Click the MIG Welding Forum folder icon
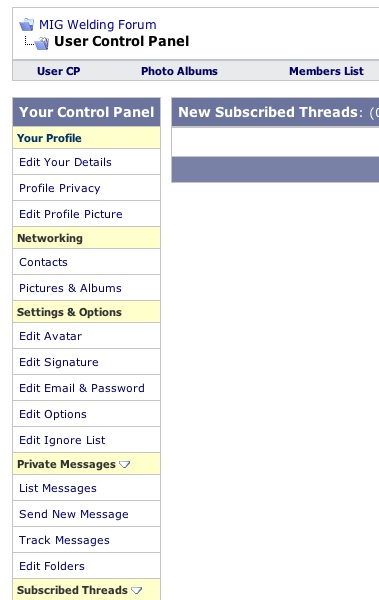Screen dimensions: 379x600 tap(27, 24)
